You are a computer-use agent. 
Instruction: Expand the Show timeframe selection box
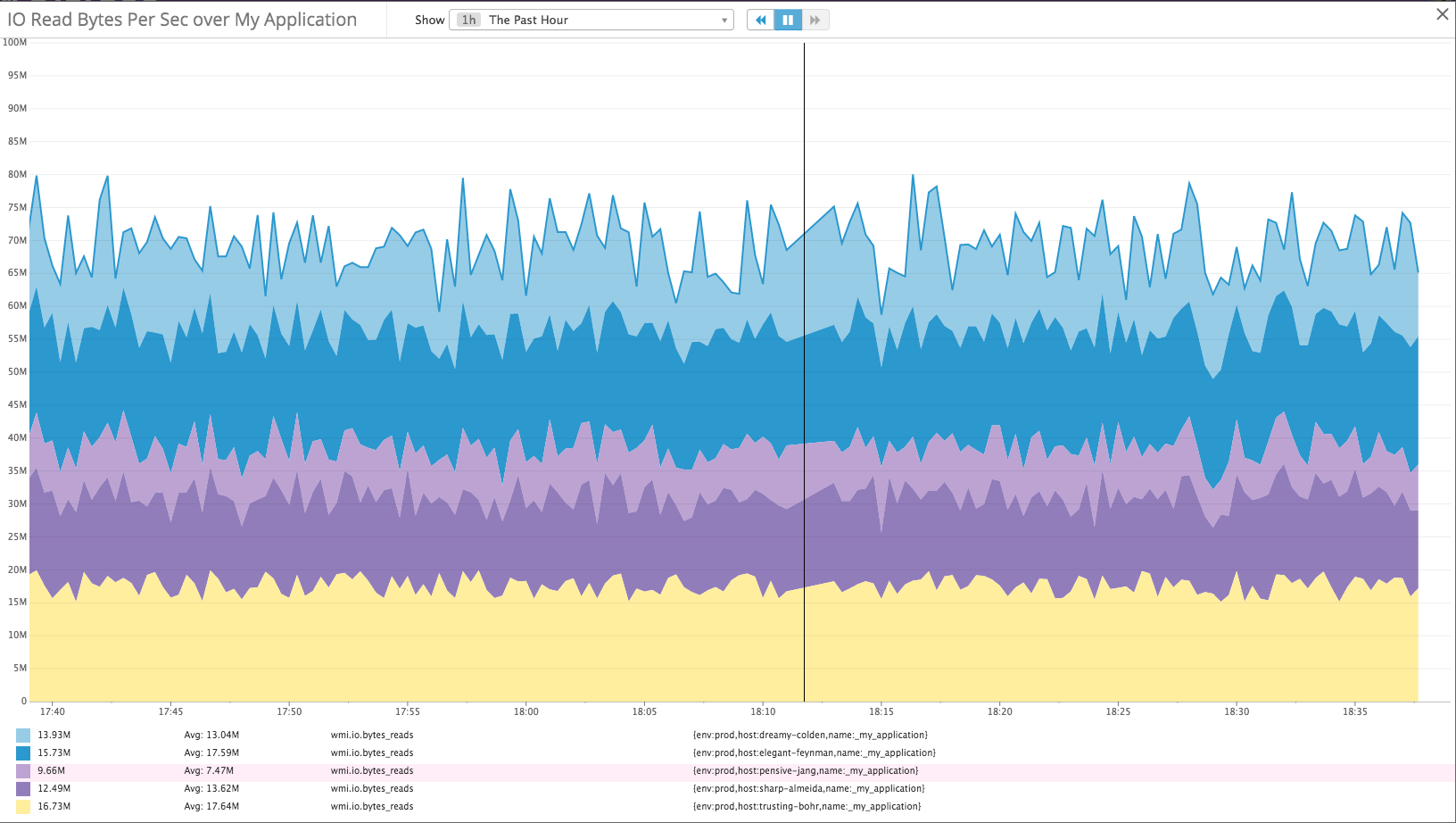pos(591,19)
